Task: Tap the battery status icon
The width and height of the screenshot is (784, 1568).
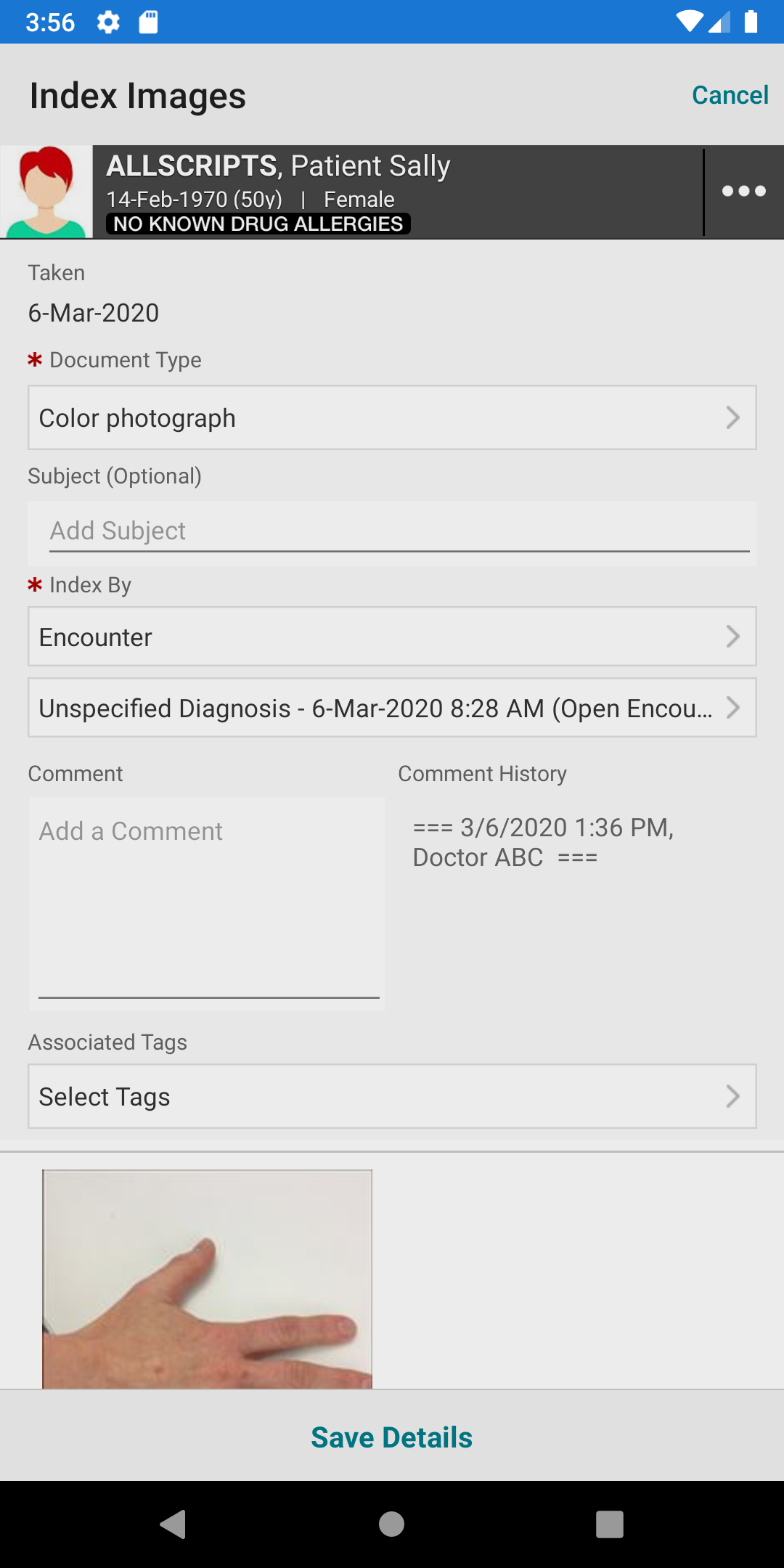Action: tap(751, 22)
